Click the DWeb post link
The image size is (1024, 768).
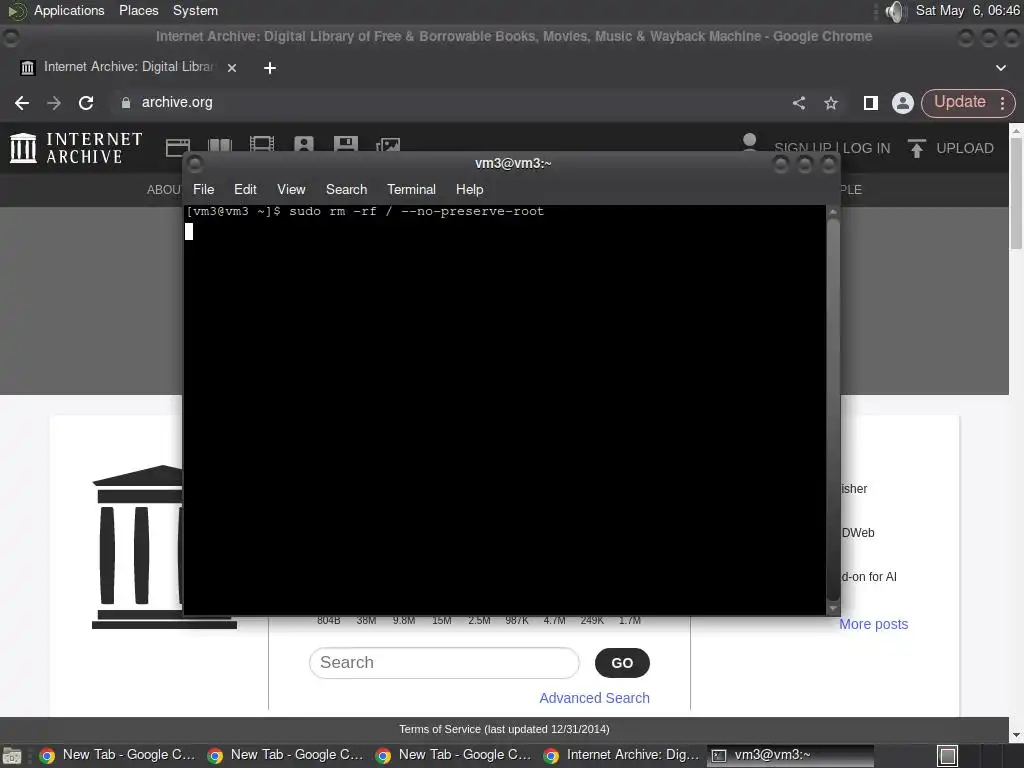(x=857, y=533)
